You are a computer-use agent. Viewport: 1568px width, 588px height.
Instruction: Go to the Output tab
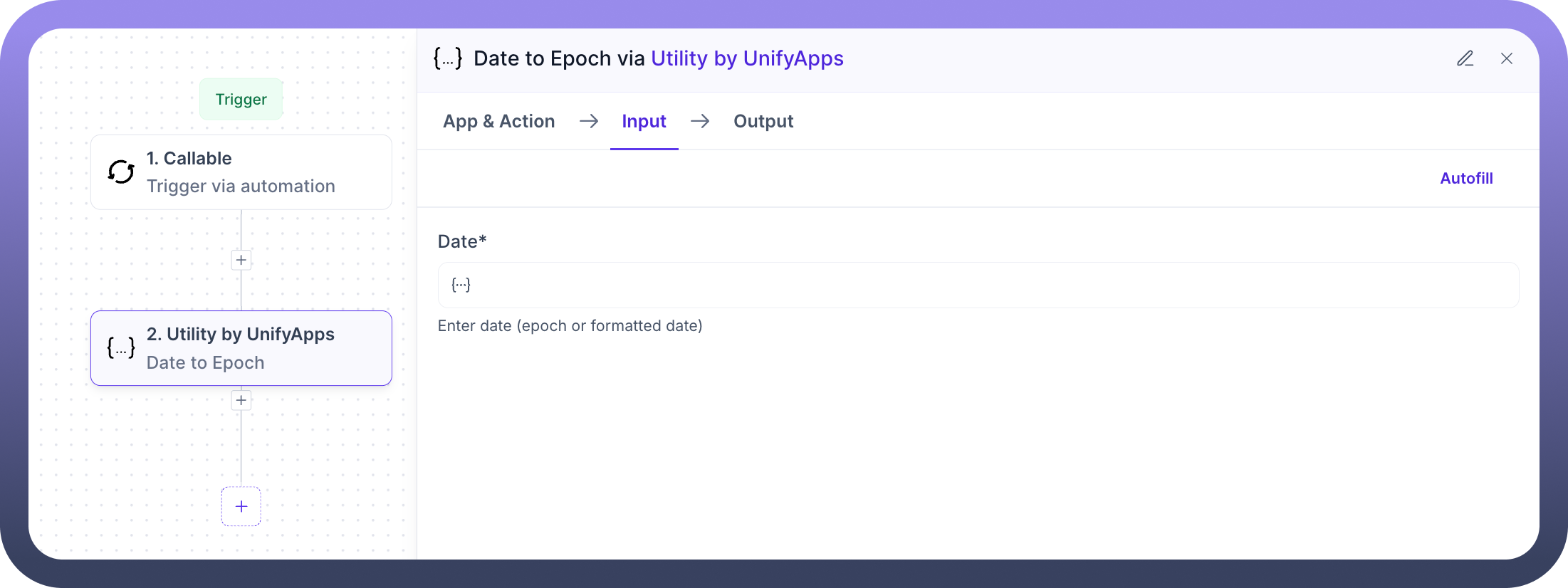point(763,121)
